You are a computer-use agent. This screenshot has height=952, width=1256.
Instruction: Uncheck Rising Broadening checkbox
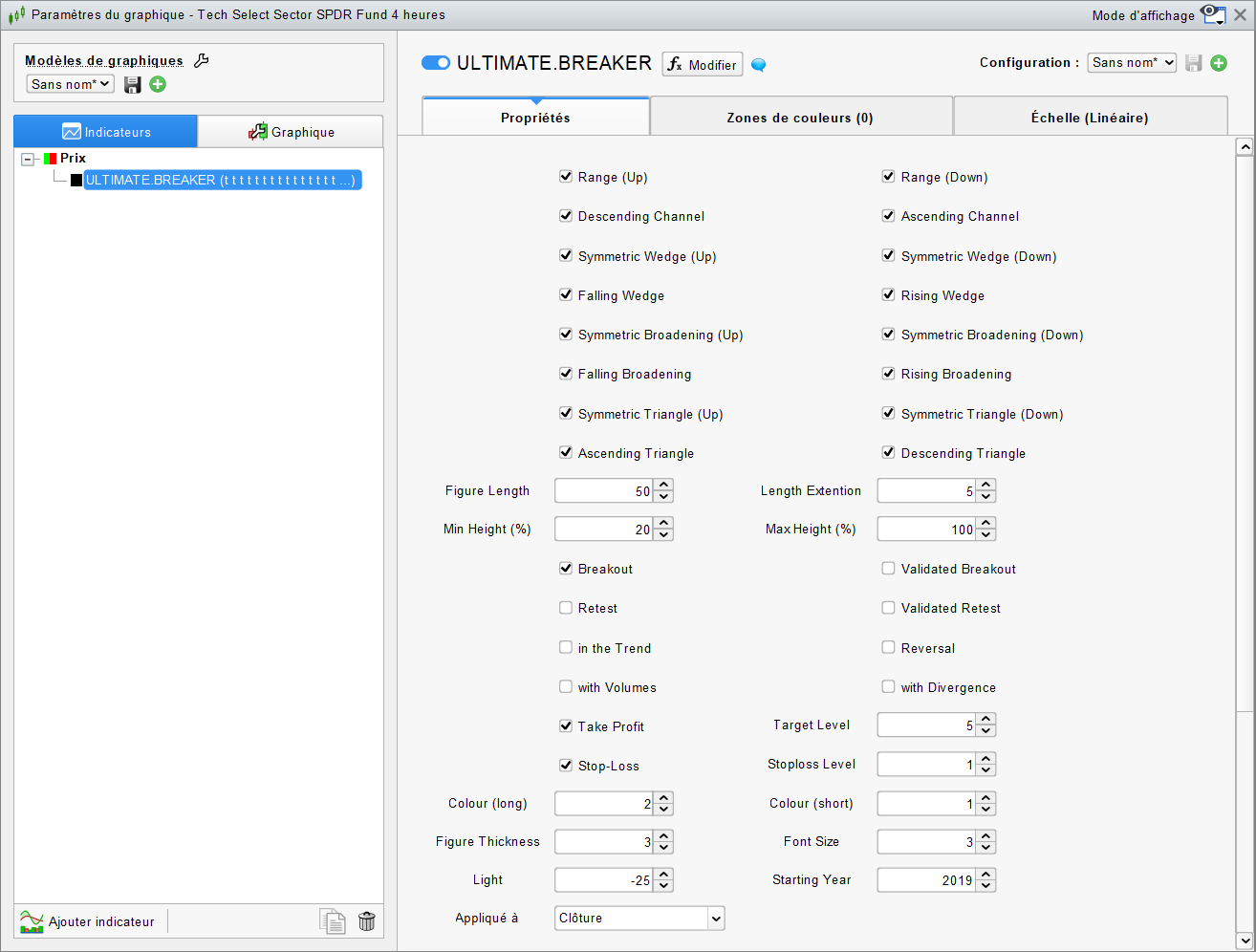(x=888, y=373)
